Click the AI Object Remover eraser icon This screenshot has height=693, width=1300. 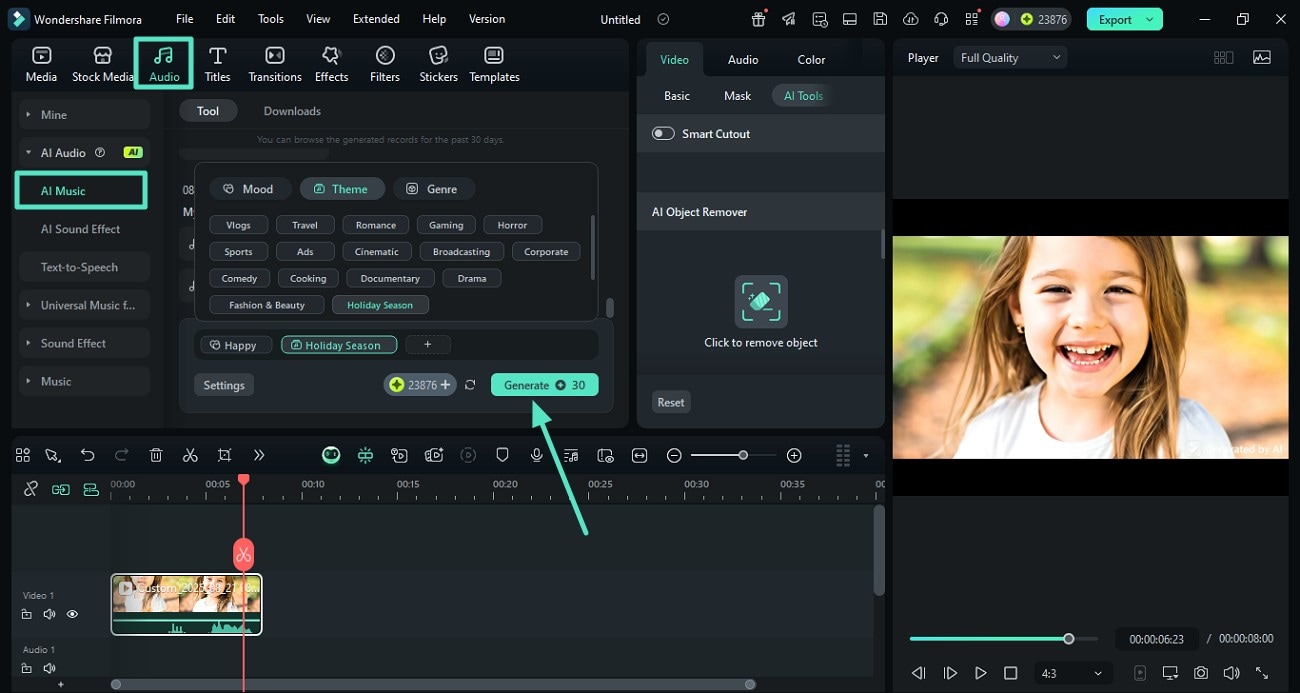coord(760,301)
